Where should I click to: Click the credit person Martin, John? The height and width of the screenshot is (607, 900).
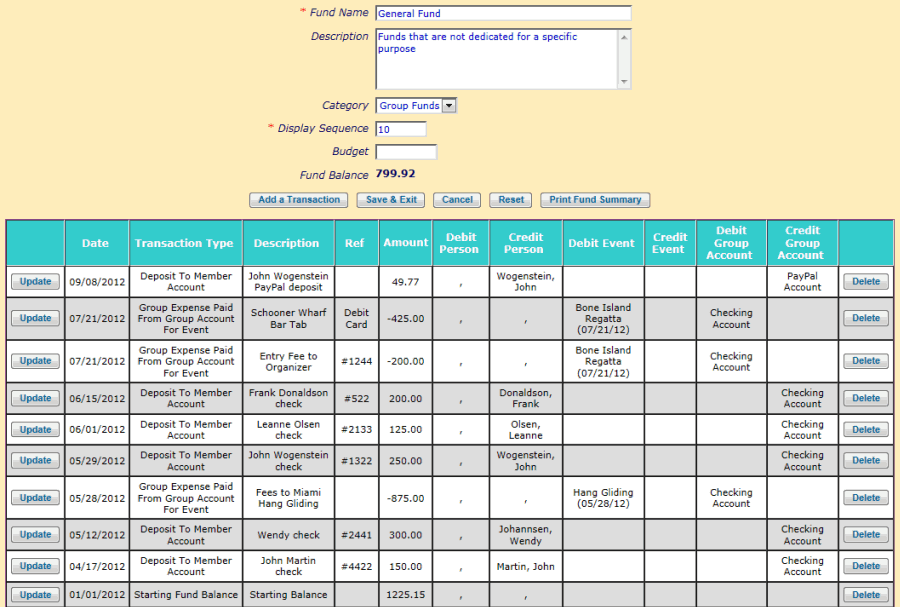pyautogui.click(x=525, y=567)
